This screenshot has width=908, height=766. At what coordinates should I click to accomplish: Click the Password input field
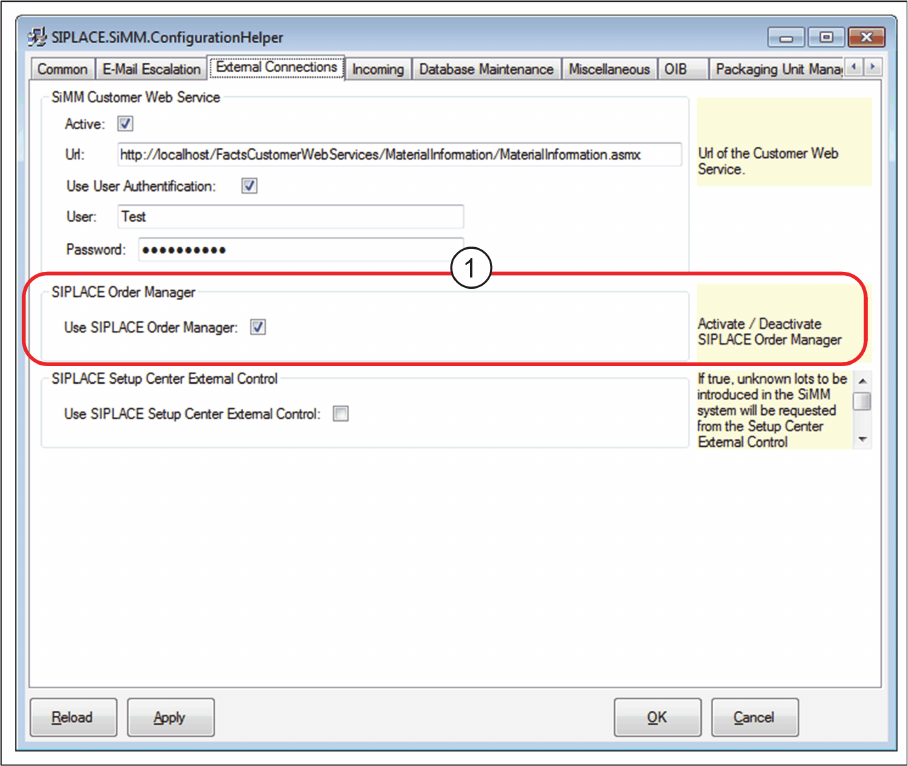pos(301,250)
